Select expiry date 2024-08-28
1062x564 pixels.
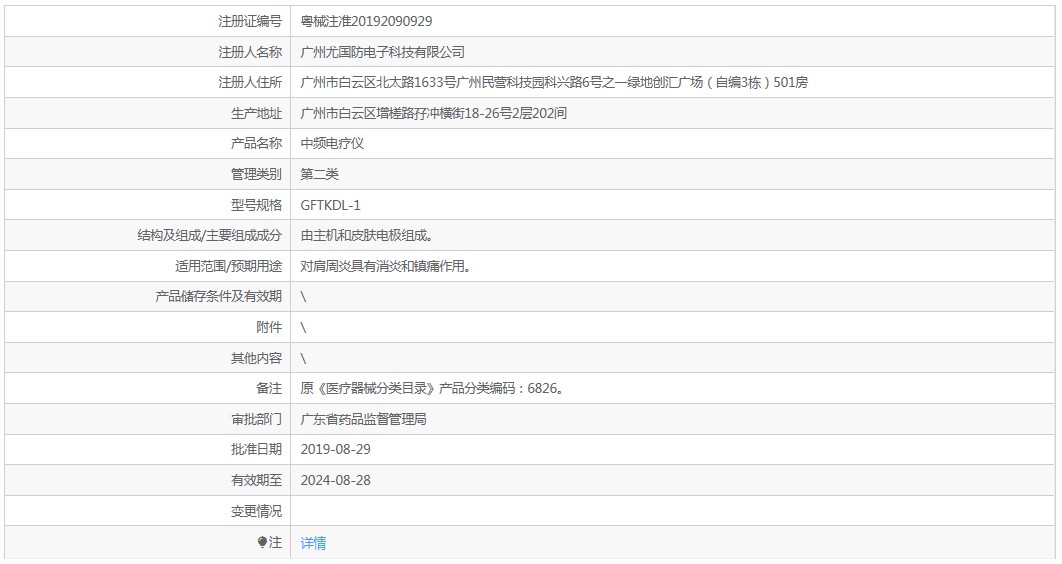[x=335, y=480]
